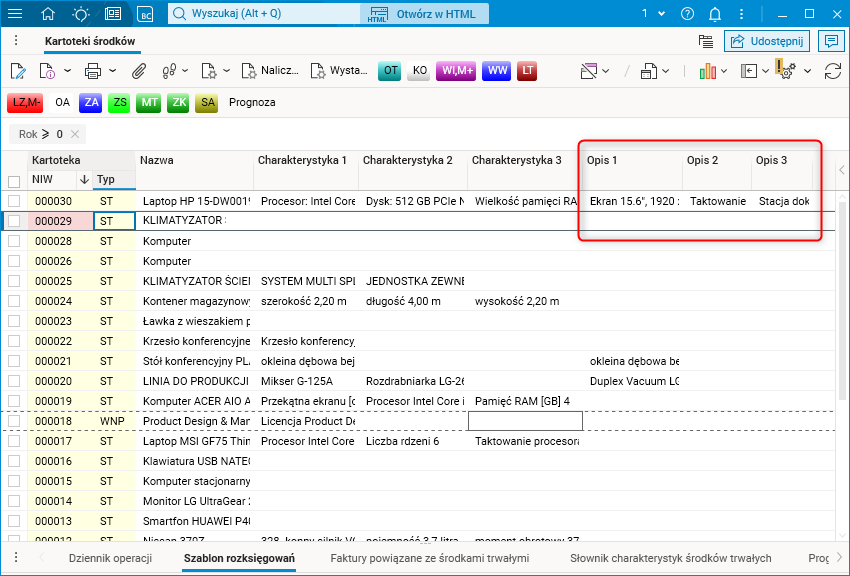The image size is (850, 576).
Task: Check the row 000030 checkbox
Action: (x=14, y=201)
